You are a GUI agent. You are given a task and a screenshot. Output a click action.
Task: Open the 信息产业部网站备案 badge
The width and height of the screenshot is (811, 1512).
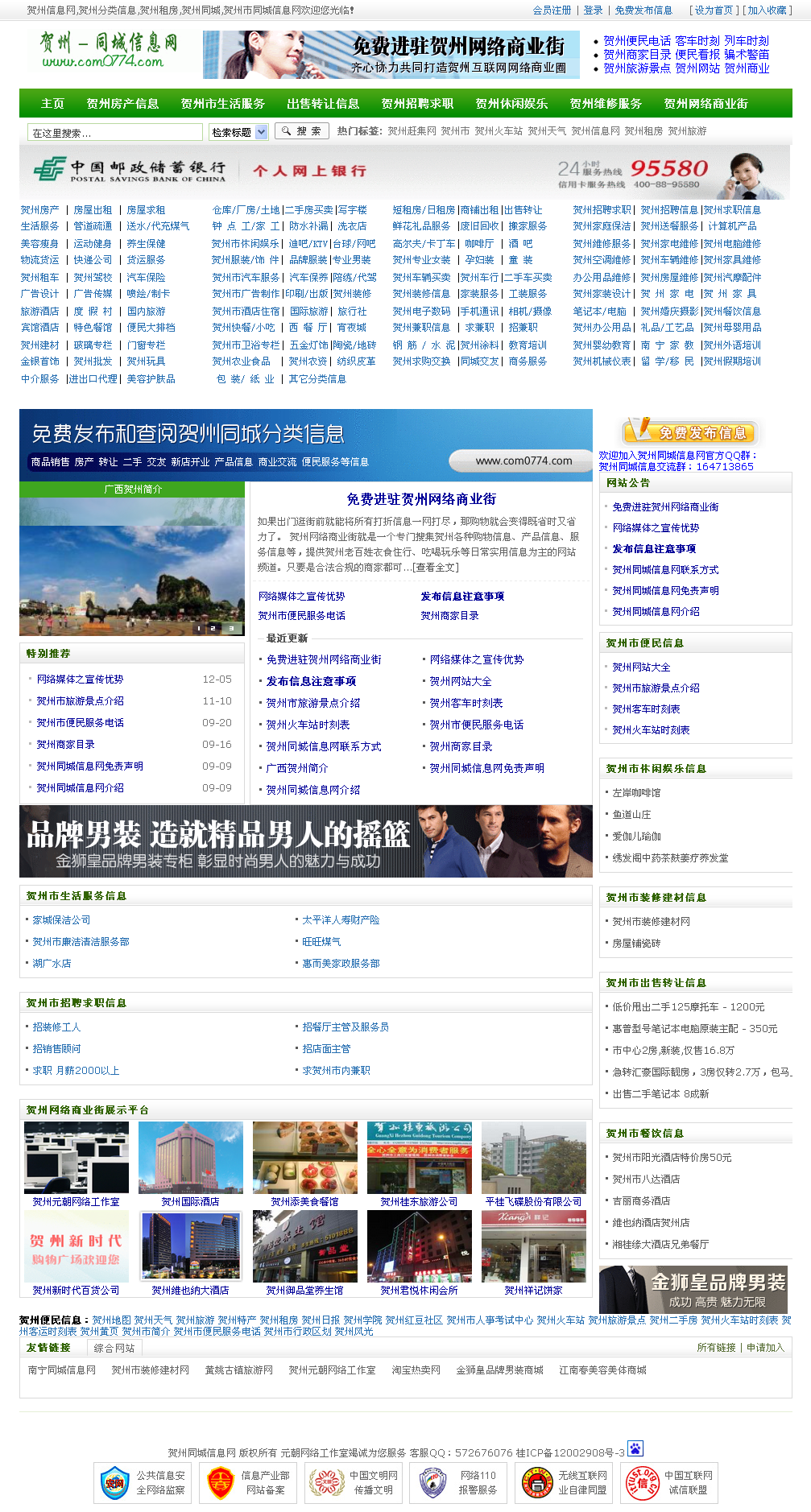click(248, 1482)
